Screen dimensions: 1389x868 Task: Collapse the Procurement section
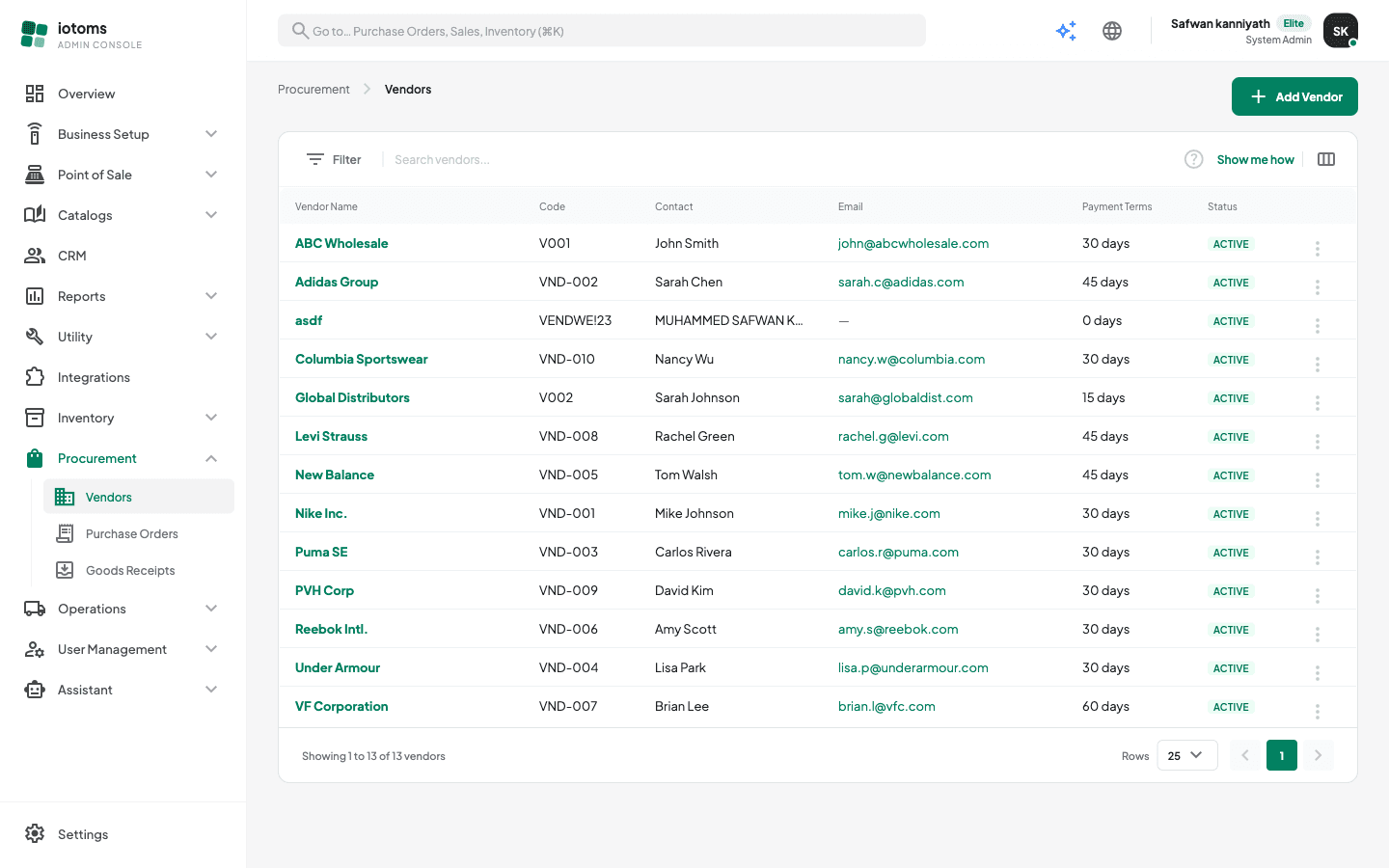(x=211, y=458)
